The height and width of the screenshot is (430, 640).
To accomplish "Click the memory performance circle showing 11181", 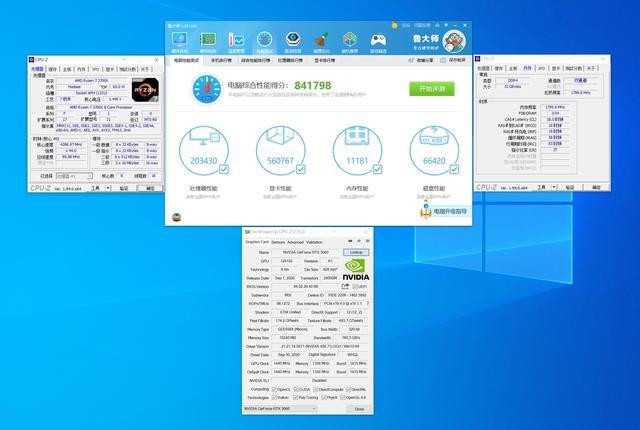I will click(358, 151).
